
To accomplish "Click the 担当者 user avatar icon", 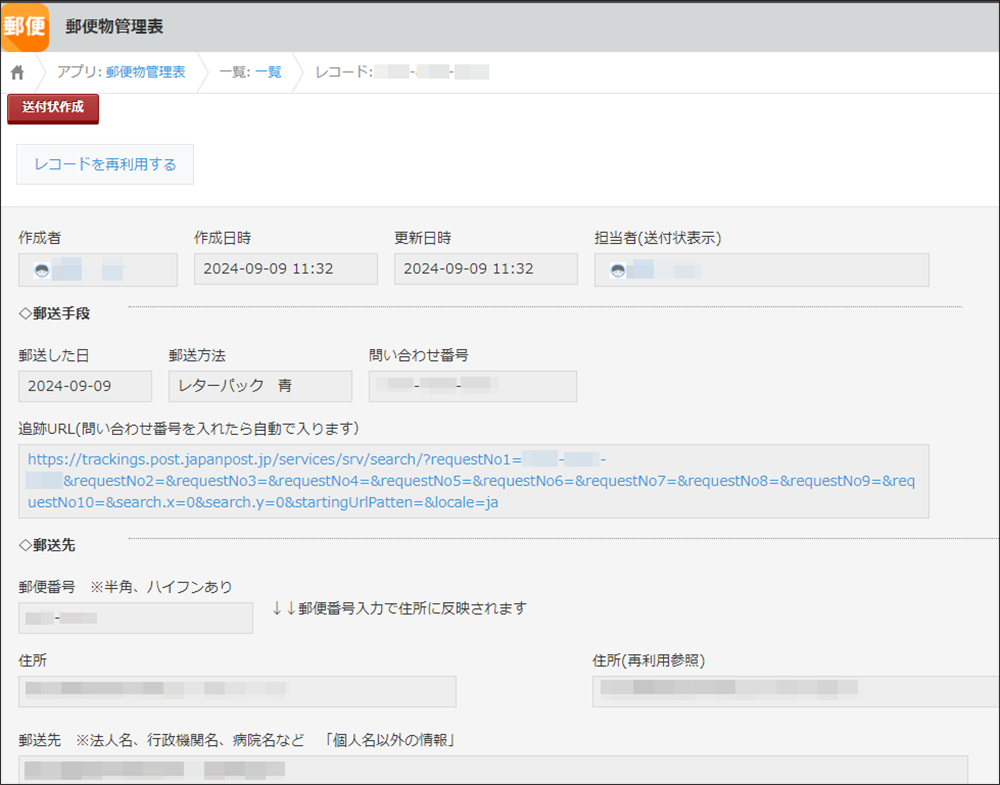I will [618, 270].
